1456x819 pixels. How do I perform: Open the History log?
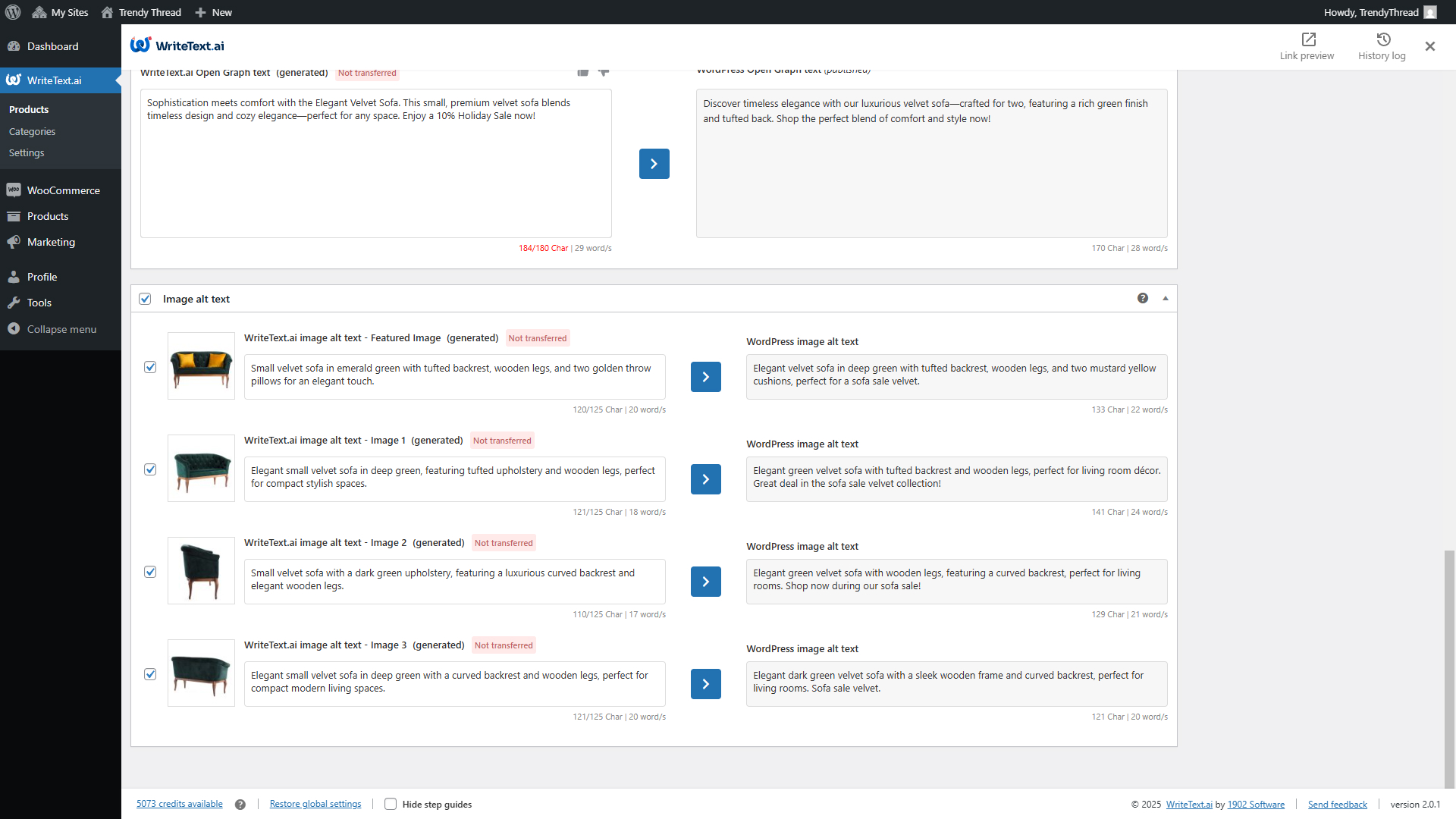click(1382, 46)
